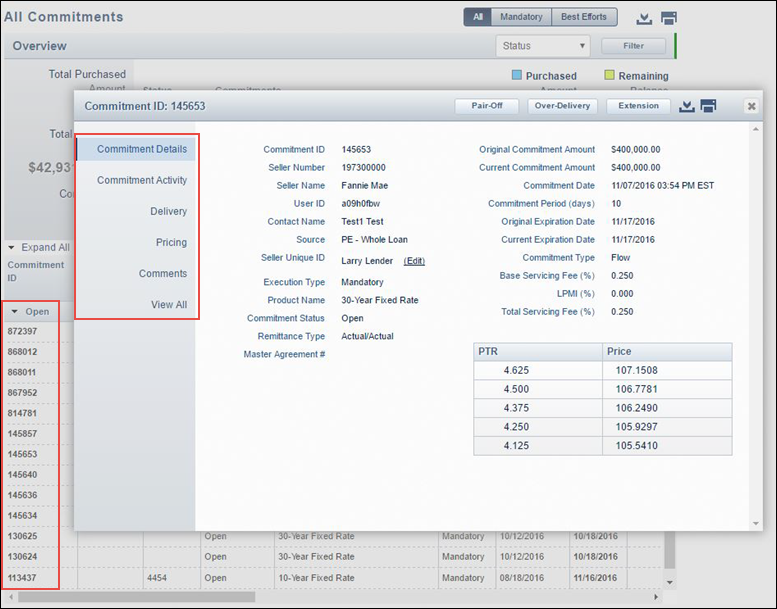Image resolution: width=777 pixels, height=609 pixels.
Task: Open commitment 145640
Action: 22,475
